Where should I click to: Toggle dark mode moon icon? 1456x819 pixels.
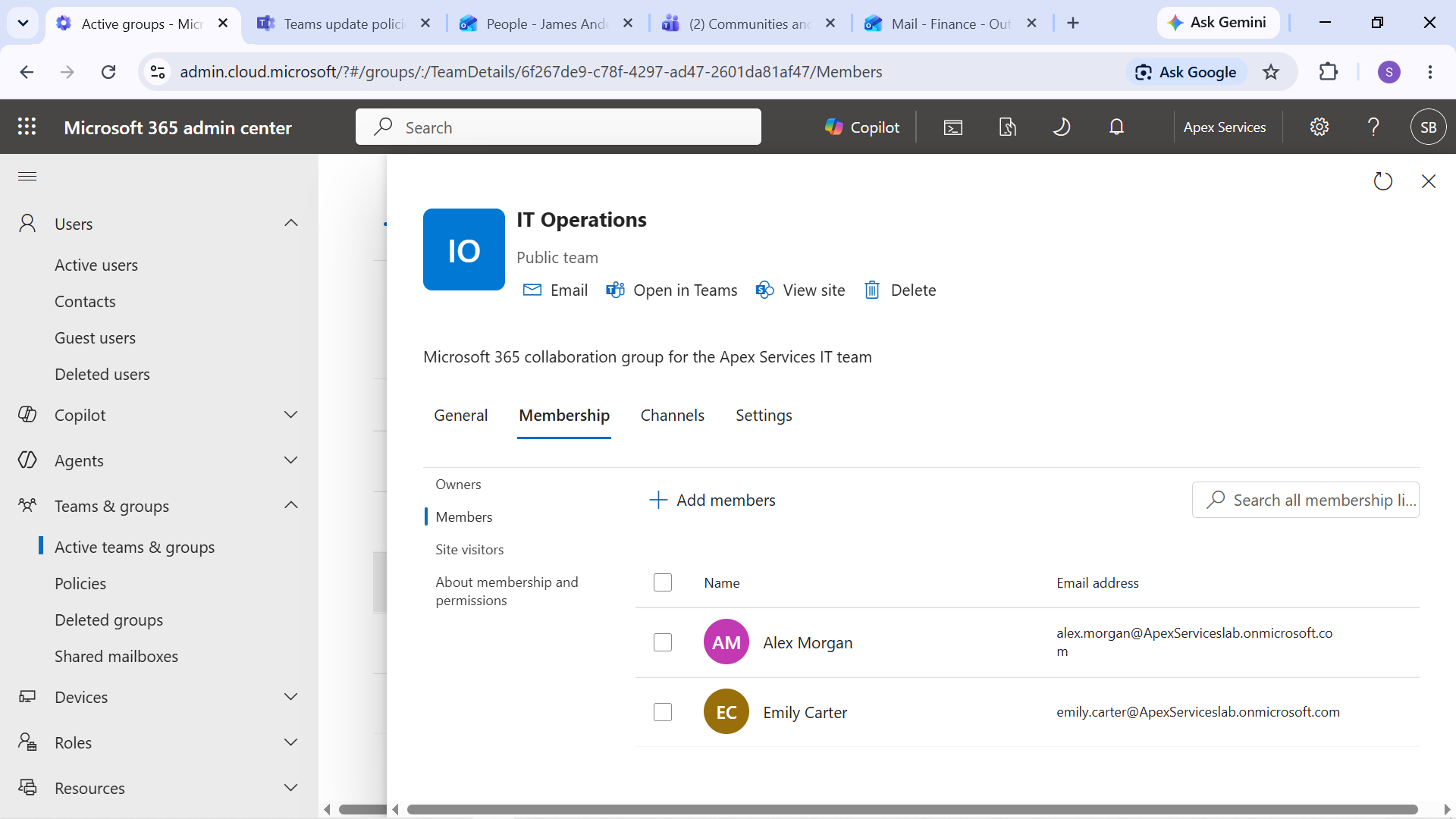click(1062, 127)
